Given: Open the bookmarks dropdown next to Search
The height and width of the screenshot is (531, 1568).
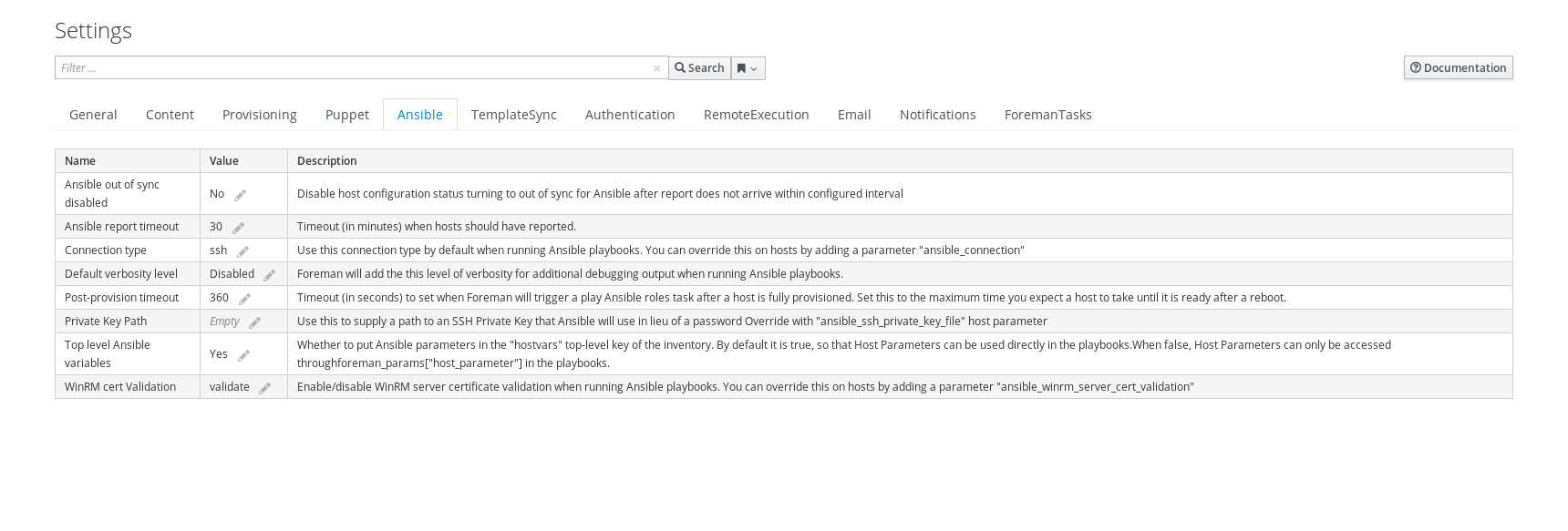Looking at the screenshot, I should click(748, 68).
